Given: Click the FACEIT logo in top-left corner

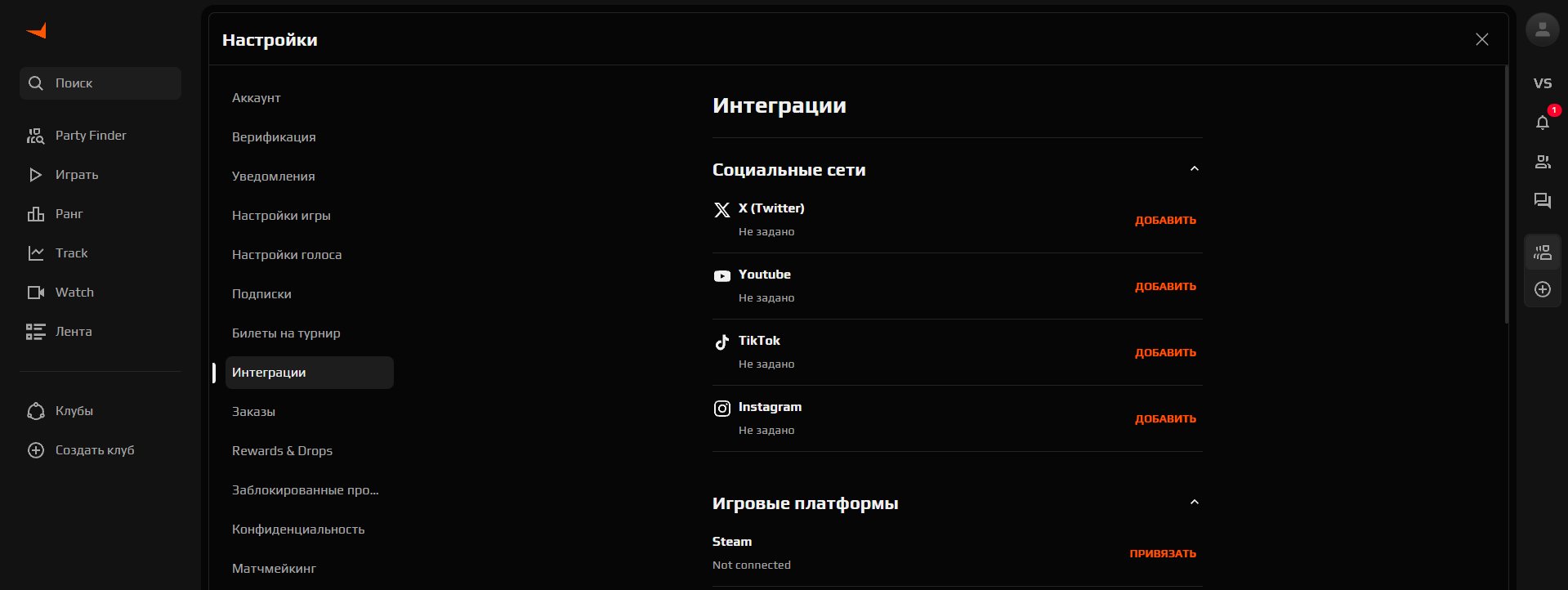Looking at the screenshot, I should pyautogui.click(x=37, y=31).
